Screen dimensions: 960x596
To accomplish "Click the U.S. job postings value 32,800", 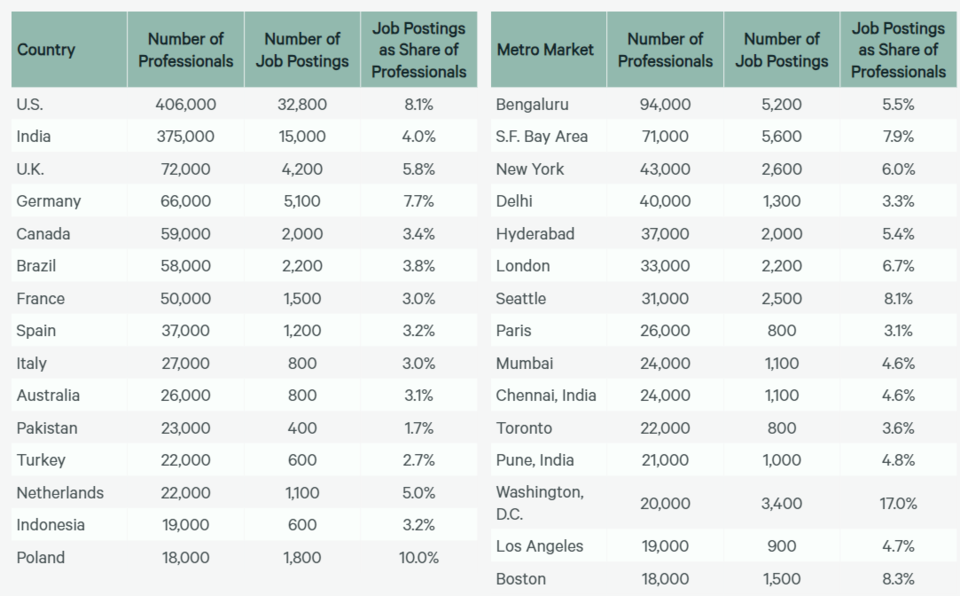I will [302, 104].
